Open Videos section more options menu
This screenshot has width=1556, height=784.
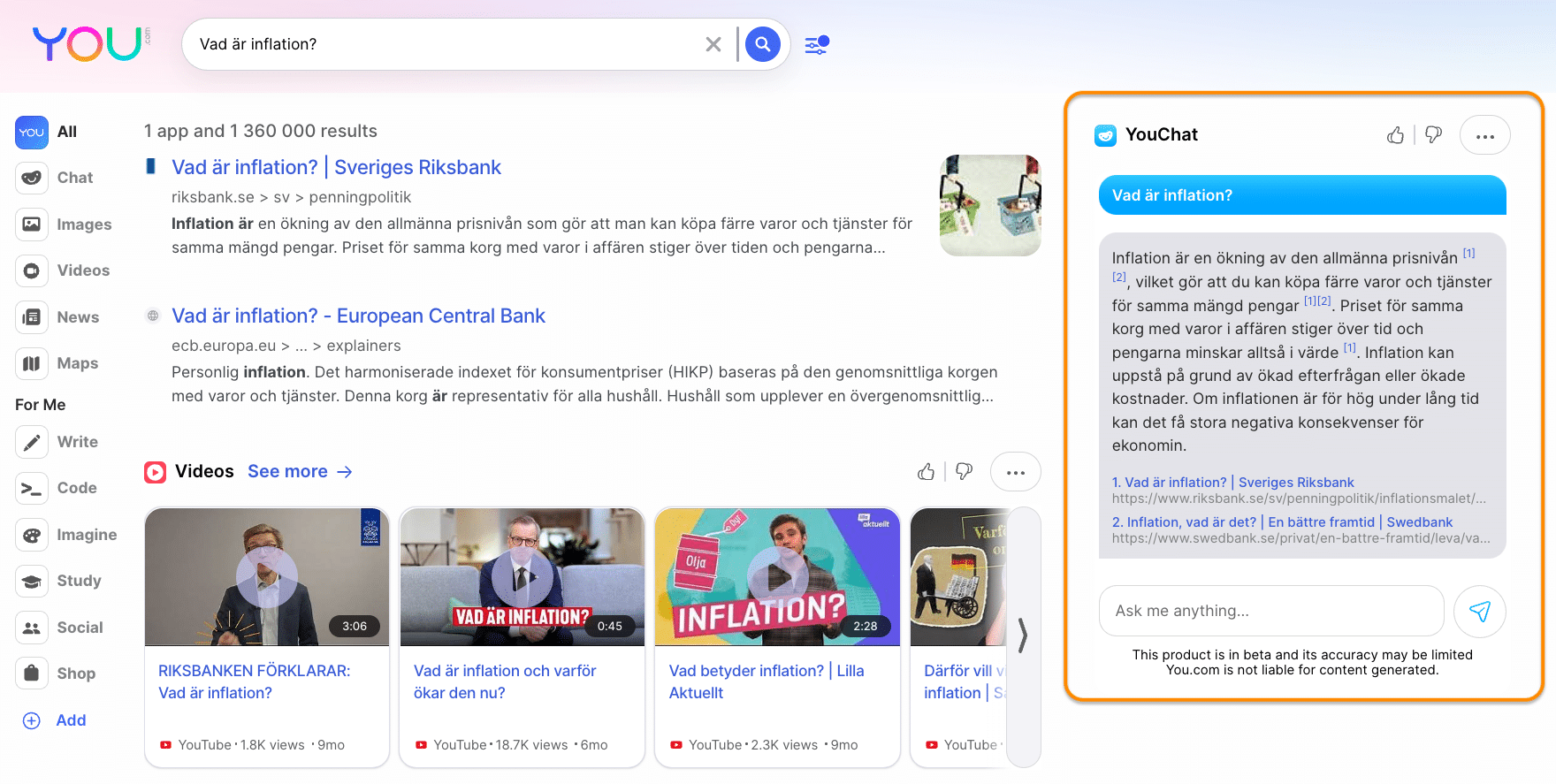[1016, 472]
